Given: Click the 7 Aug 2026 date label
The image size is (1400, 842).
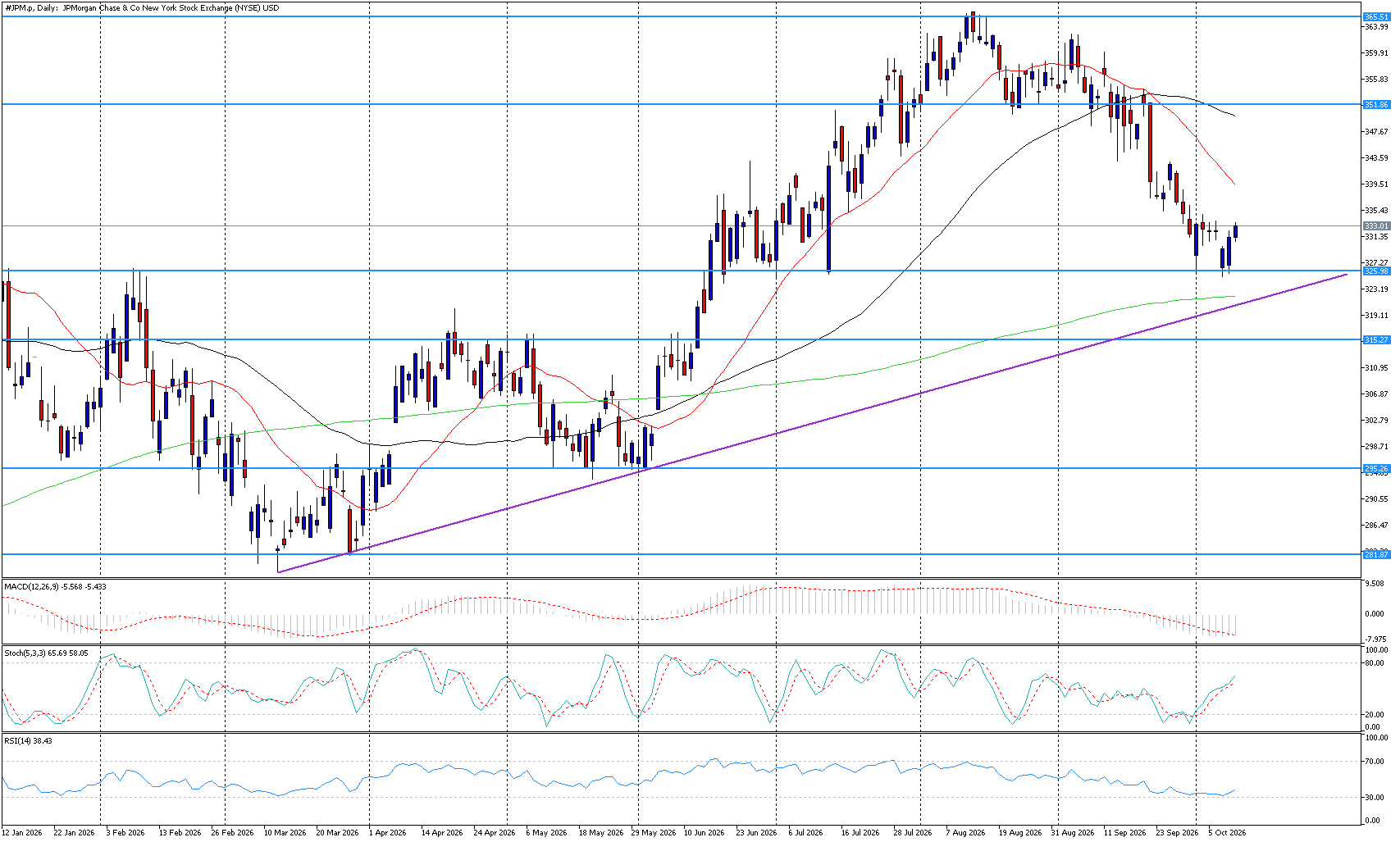Looking at the screenshot, I should (x=965, y=833).
